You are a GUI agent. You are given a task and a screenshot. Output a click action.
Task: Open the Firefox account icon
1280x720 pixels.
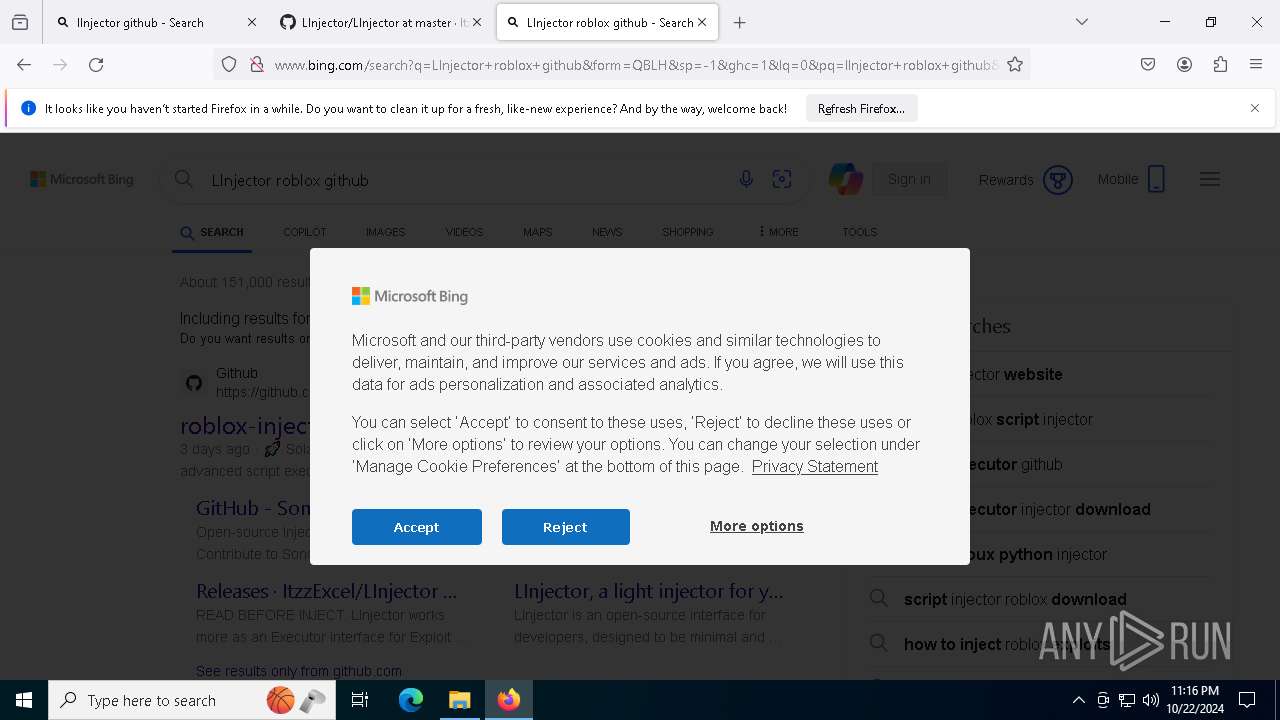[x=1184, y=65]
